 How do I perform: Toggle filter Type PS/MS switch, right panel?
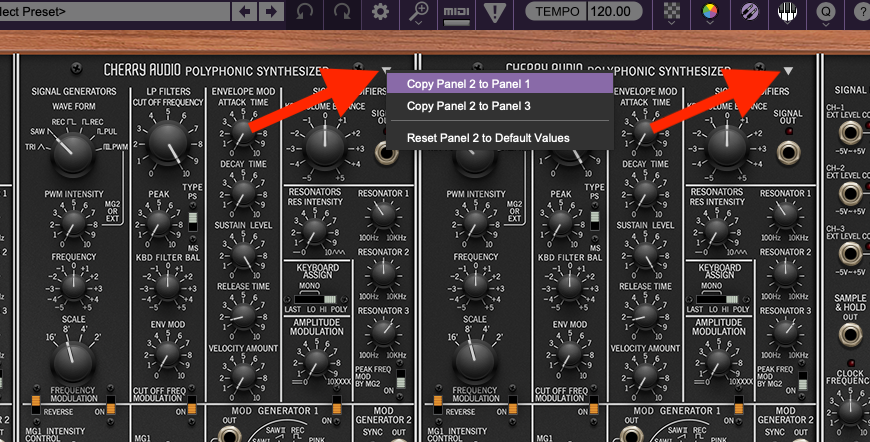[x=595, y=222]
